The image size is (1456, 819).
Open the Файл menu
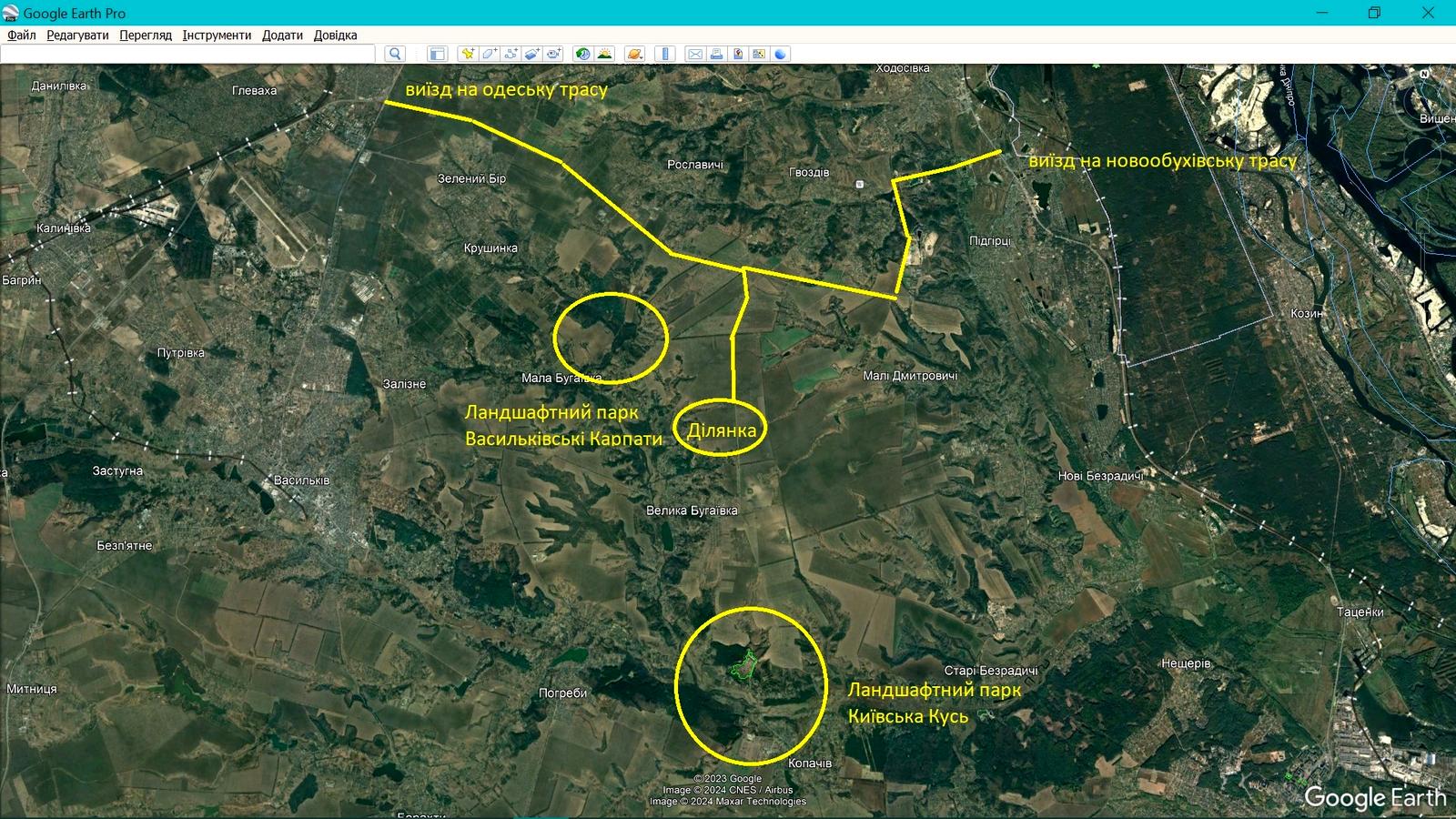(x=22, y=35)
